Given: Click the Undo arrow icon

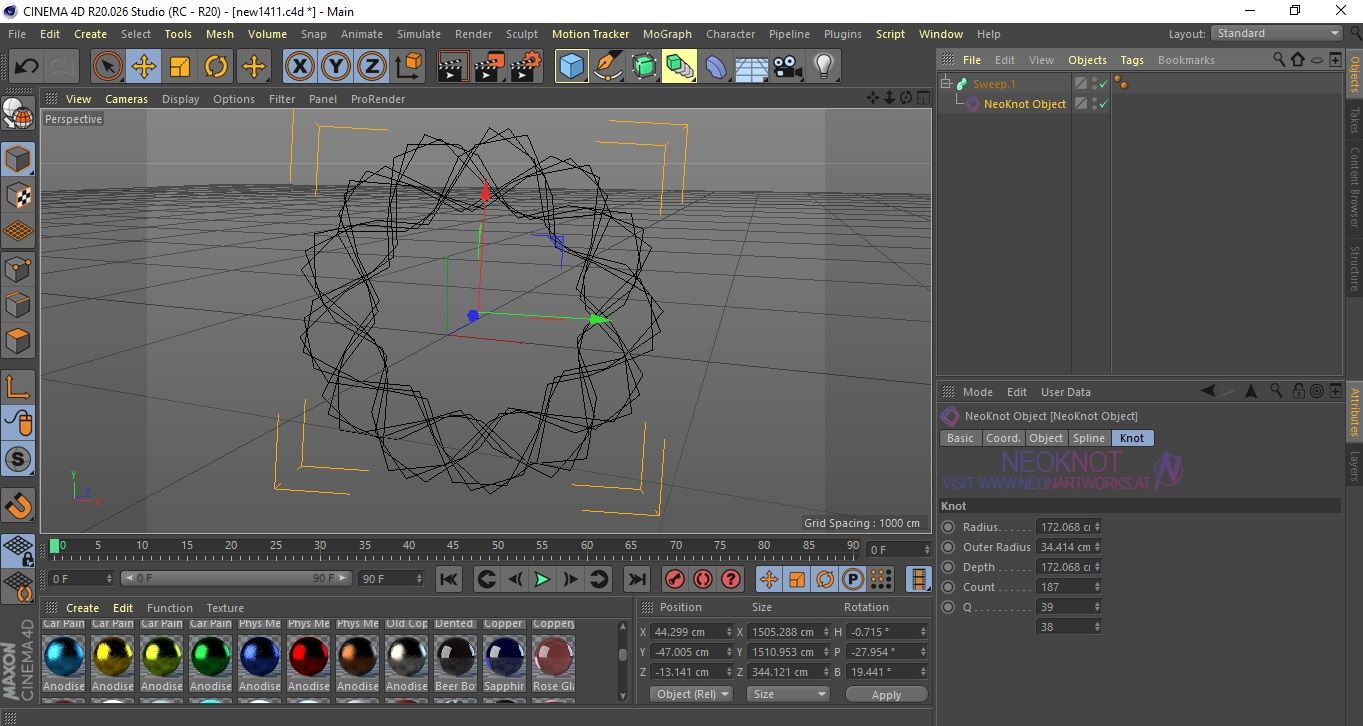Looking at the screenshot, I should 27,67.
